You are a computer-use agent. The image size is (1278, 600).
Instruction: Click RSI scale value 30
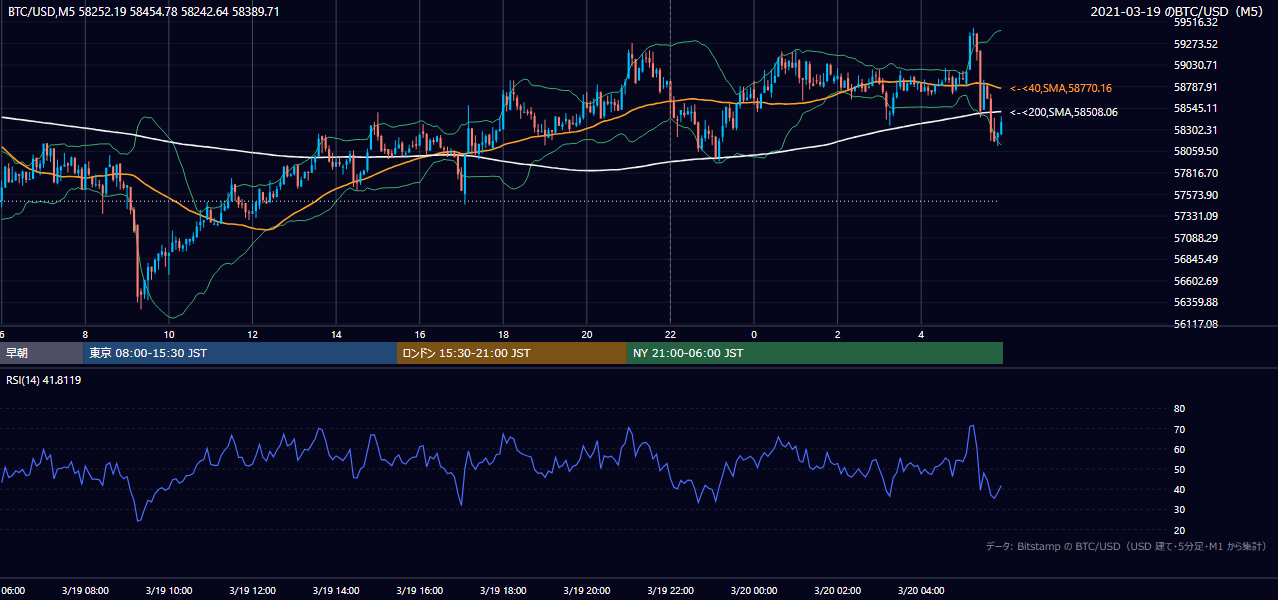(1179, 510)
